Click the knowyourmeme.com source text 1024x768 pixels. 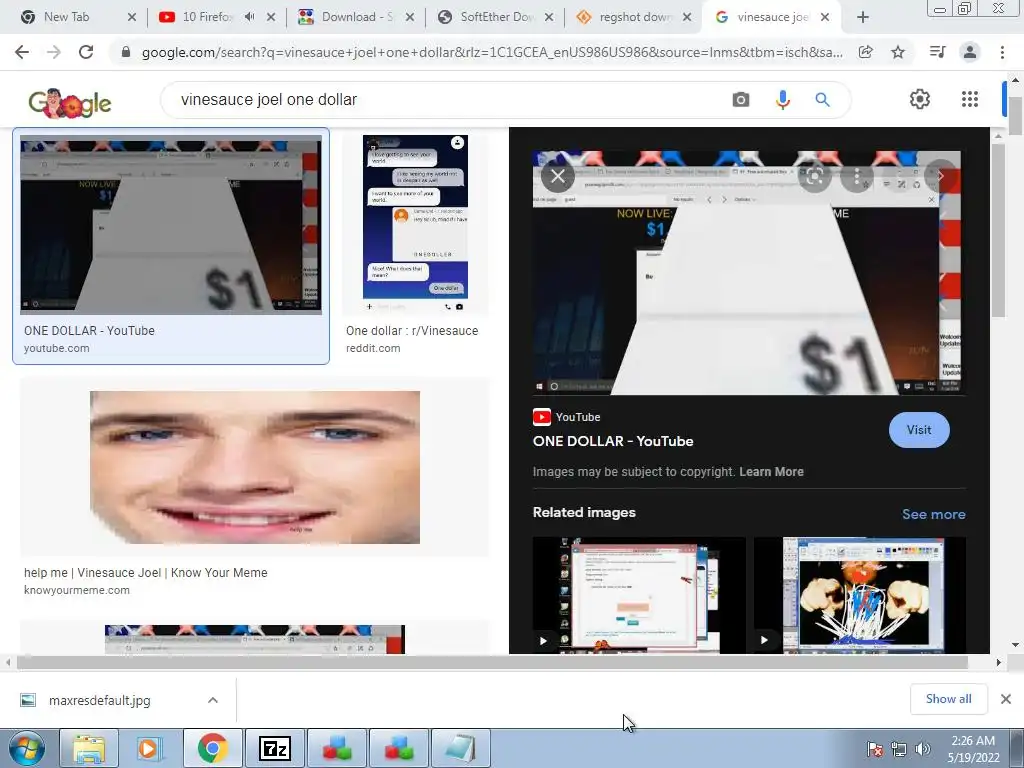76,590
